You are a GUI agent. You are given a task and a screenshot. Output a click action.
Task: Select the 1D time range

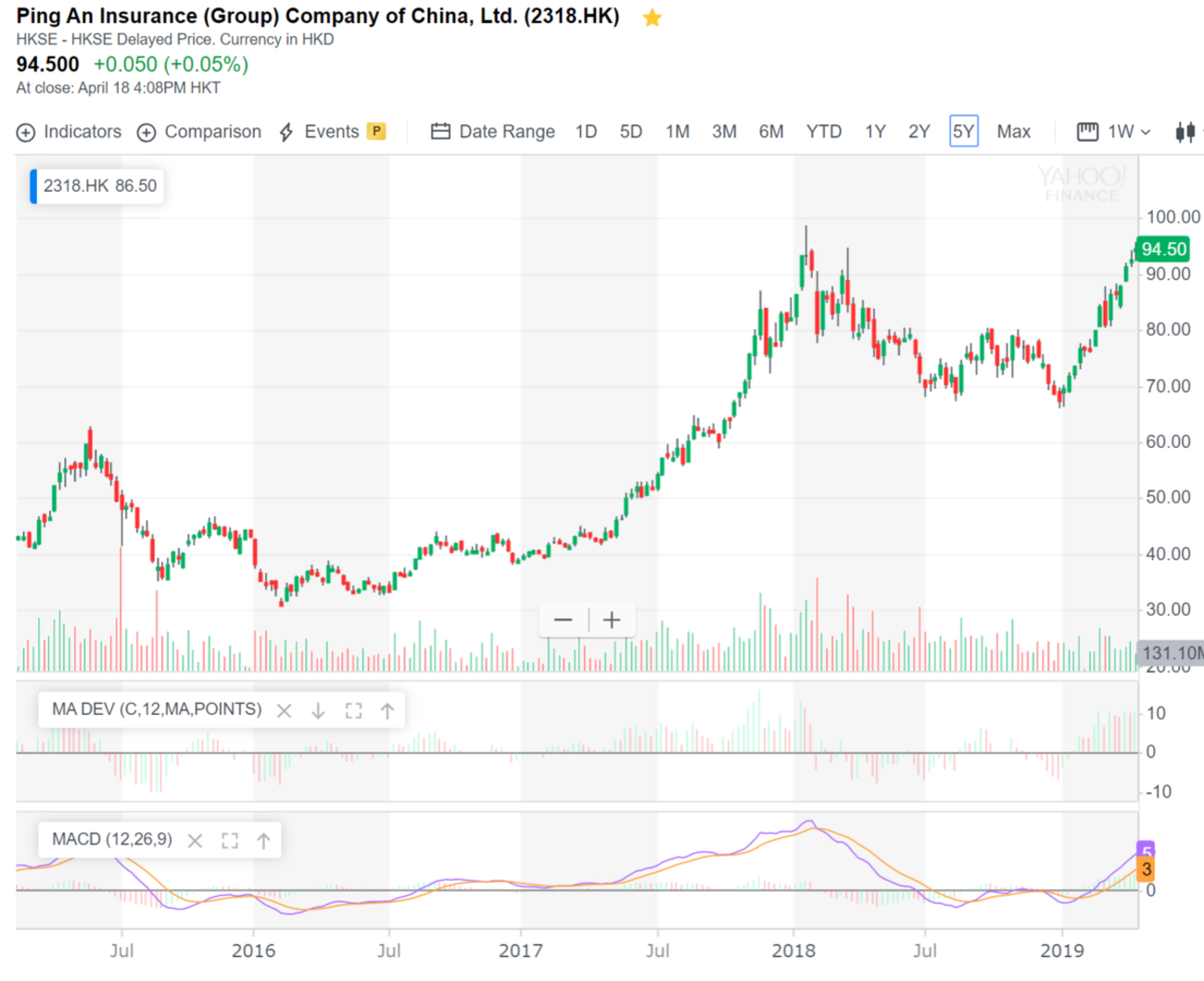[586, 132]
